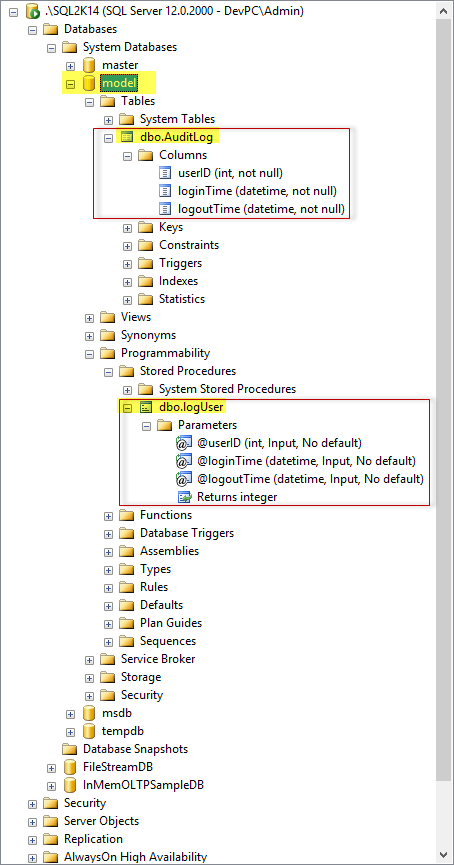The width and height of the screenshot is (454, 865).
Task: Expand the AlwaysOn High Availability node
Action: (x=33, y=858)
